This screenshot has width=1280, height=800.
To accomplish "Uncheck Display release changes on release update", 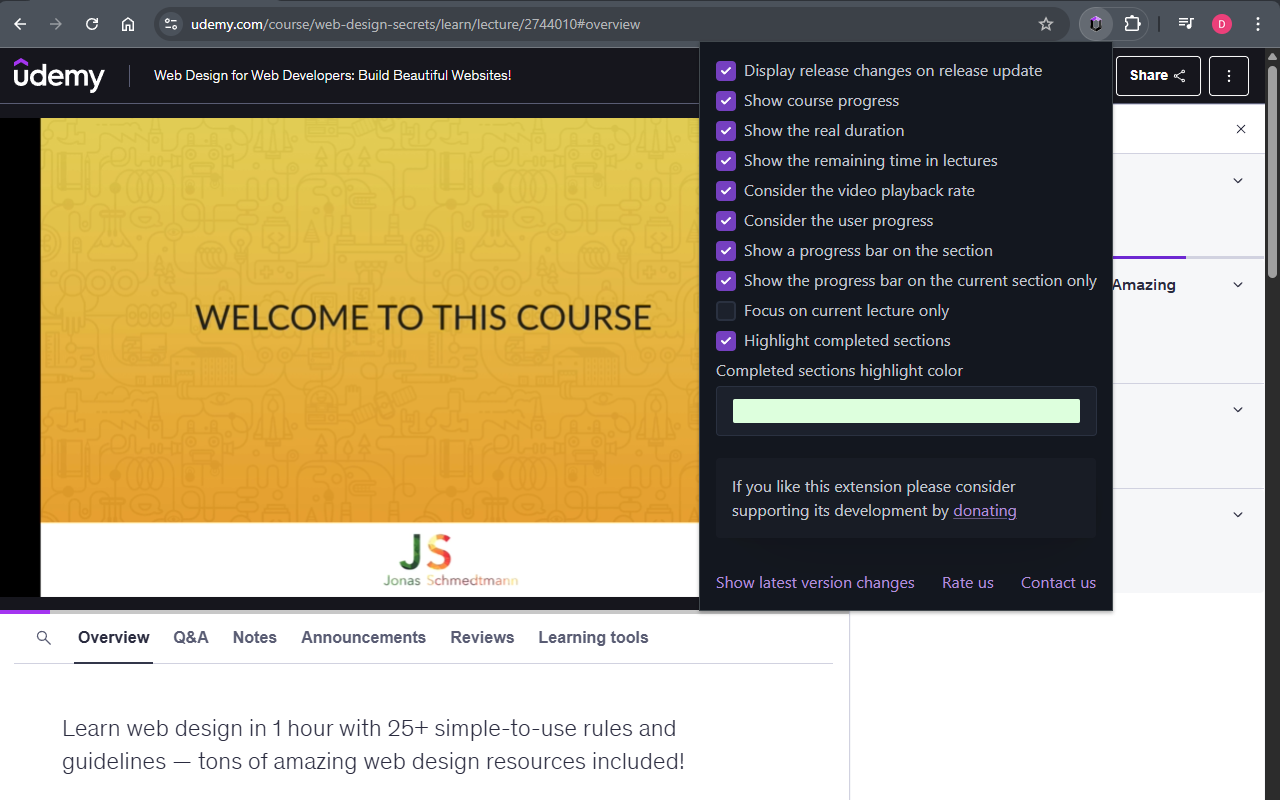I will (726, 71).
